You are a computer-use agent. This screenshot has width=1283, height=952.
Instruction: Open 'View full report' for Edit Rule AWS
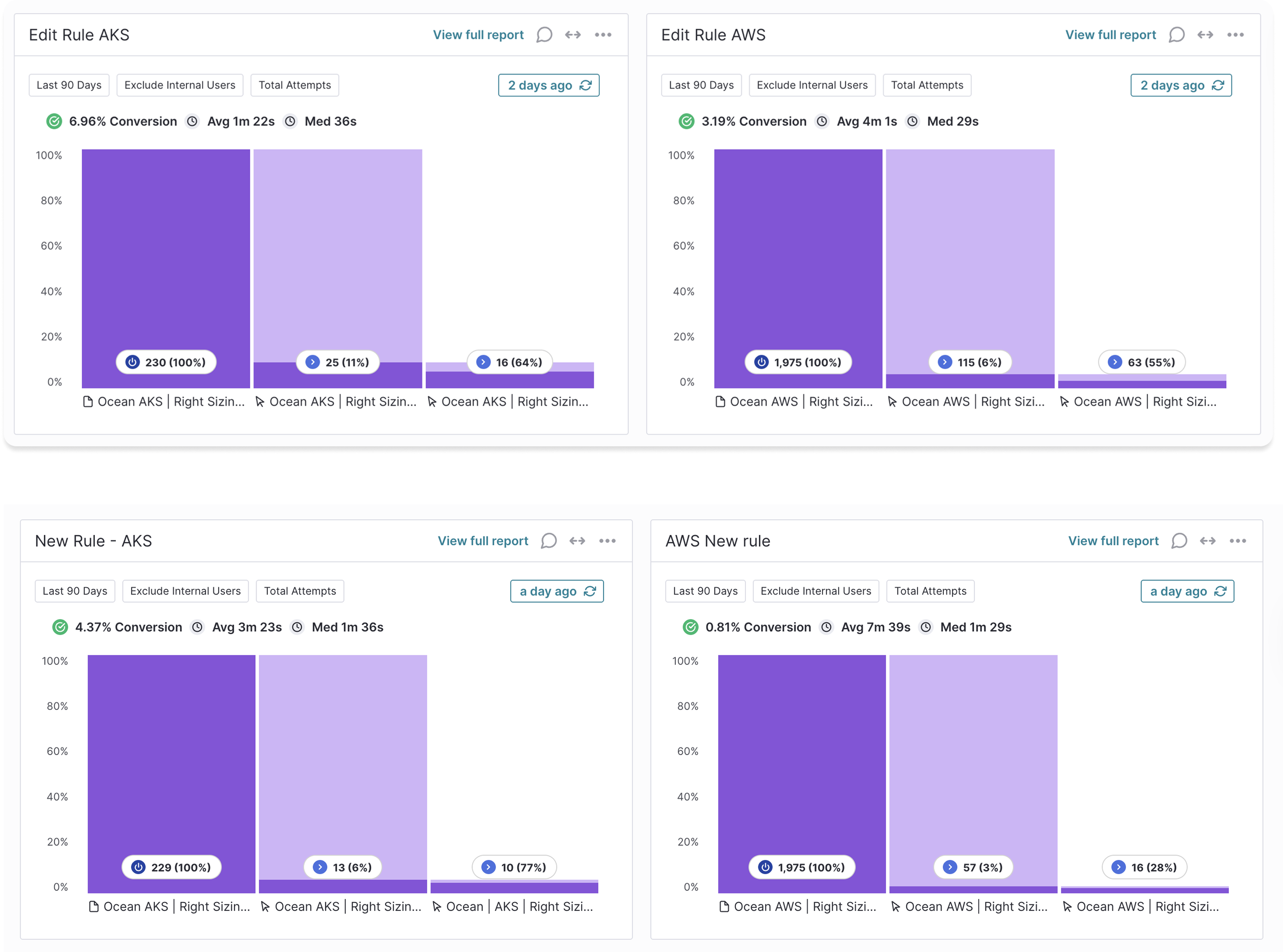click(1110, 35)
